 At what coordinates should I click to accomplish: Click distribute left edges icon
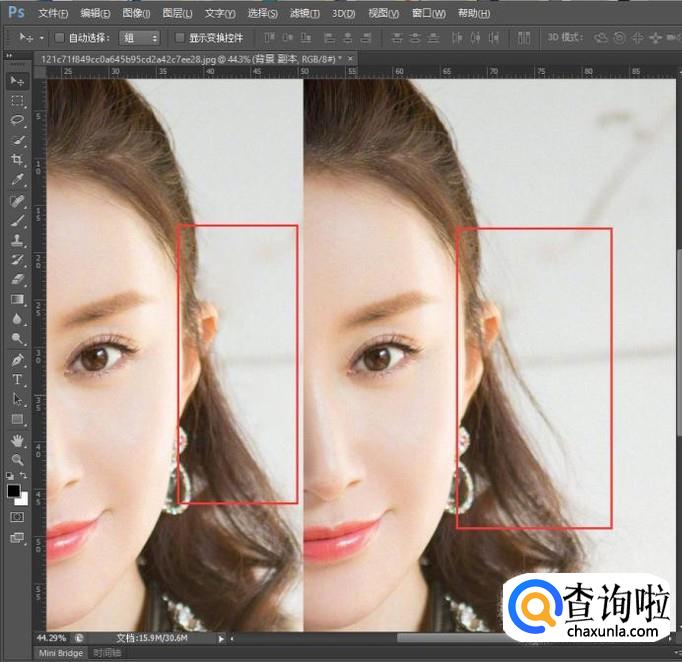[x=456, y=38]
